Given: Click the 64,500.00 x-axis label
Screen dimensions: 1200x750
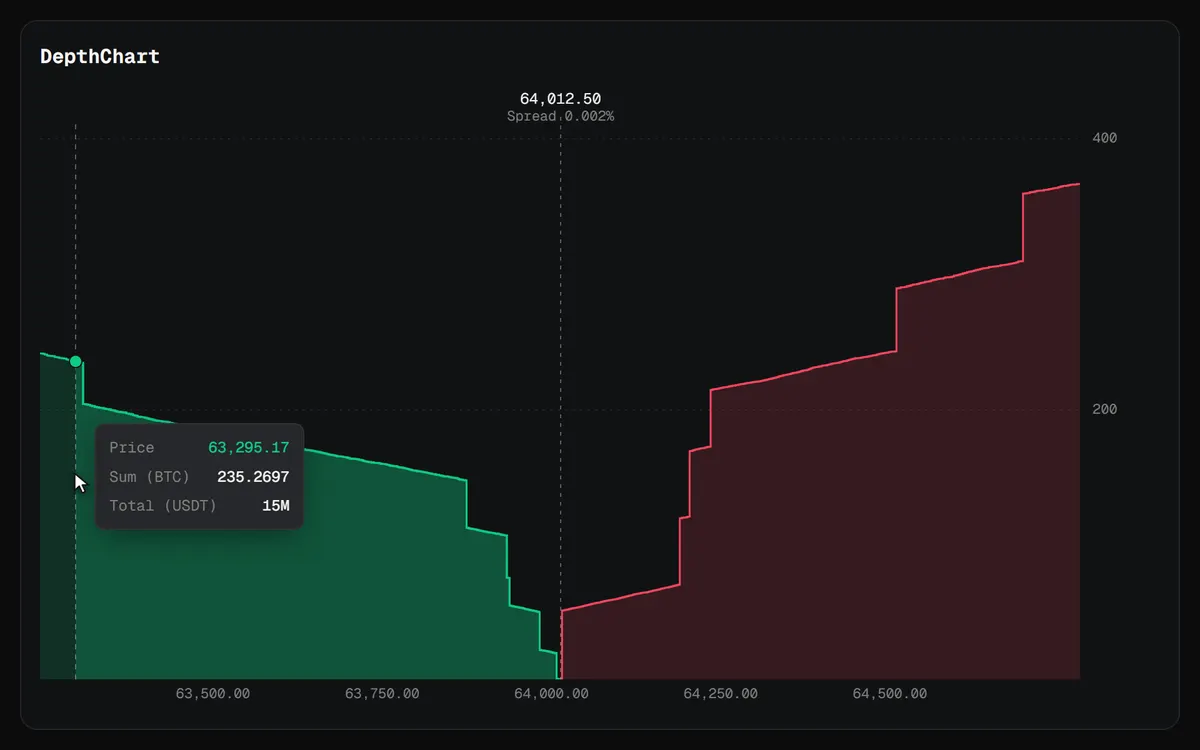Looking at the screenshot, I should click(889, 694).
